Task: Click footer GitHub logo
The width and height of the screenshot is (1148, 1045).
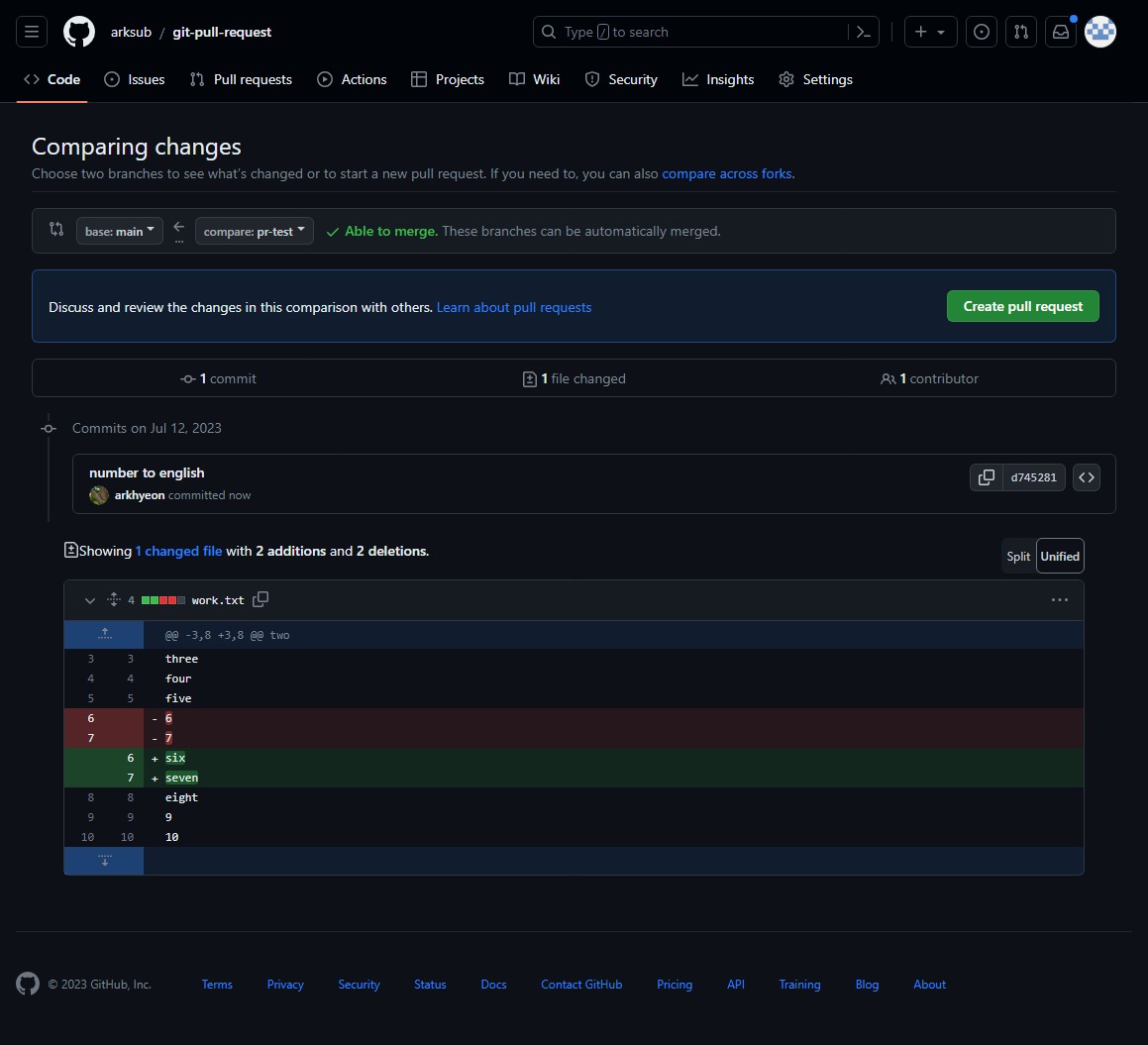Action: [x=28, y=984]
